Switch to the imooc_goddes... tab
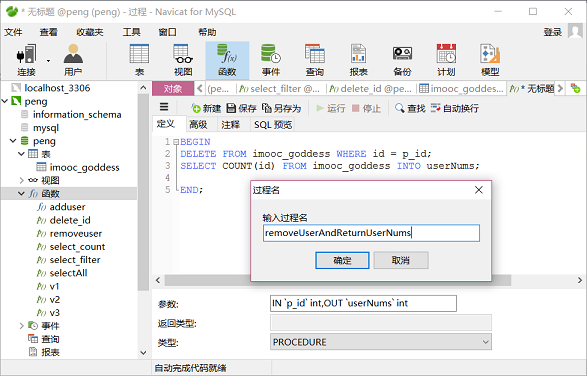This screenshot has width=587, height=376. click(462, 89)
